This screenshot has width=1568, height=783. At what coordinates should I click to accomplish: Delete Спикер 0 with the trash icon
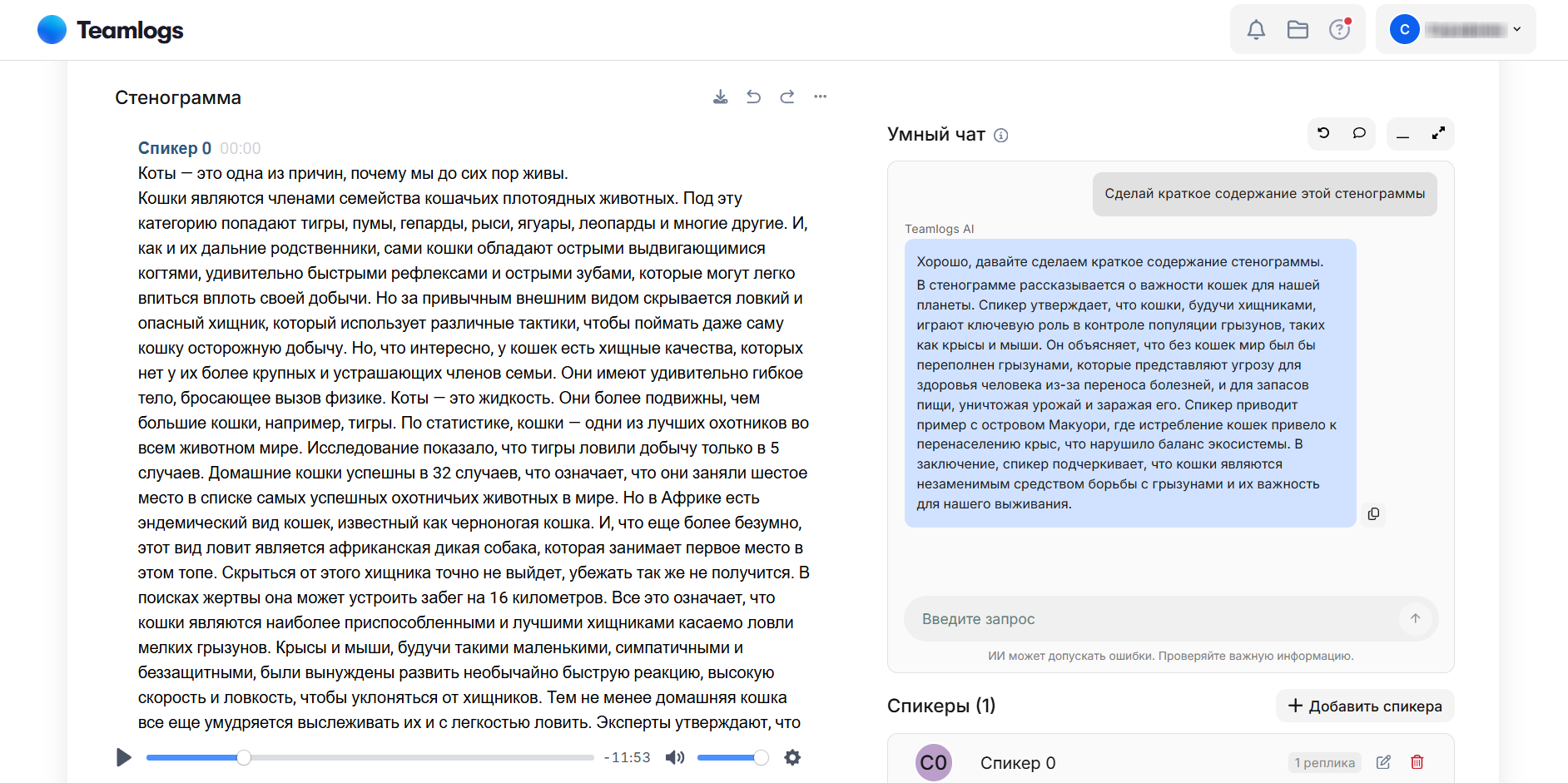[1417, 762]
